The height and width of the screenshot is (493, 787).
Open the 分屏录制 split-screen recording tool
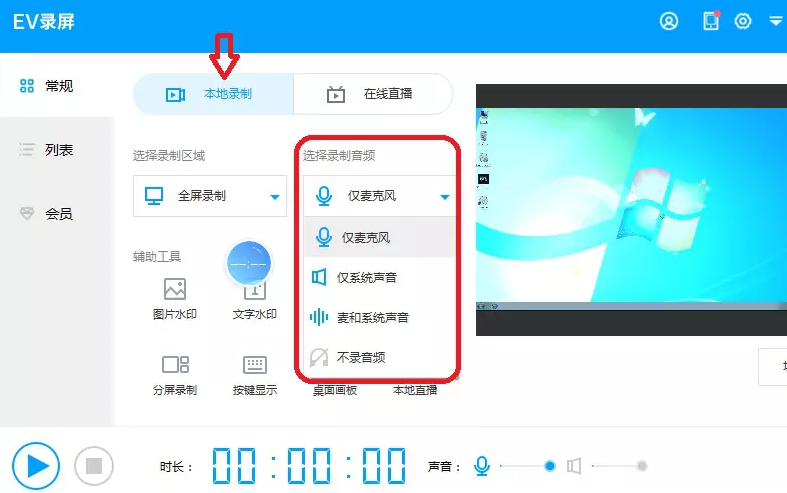point(175,374)
